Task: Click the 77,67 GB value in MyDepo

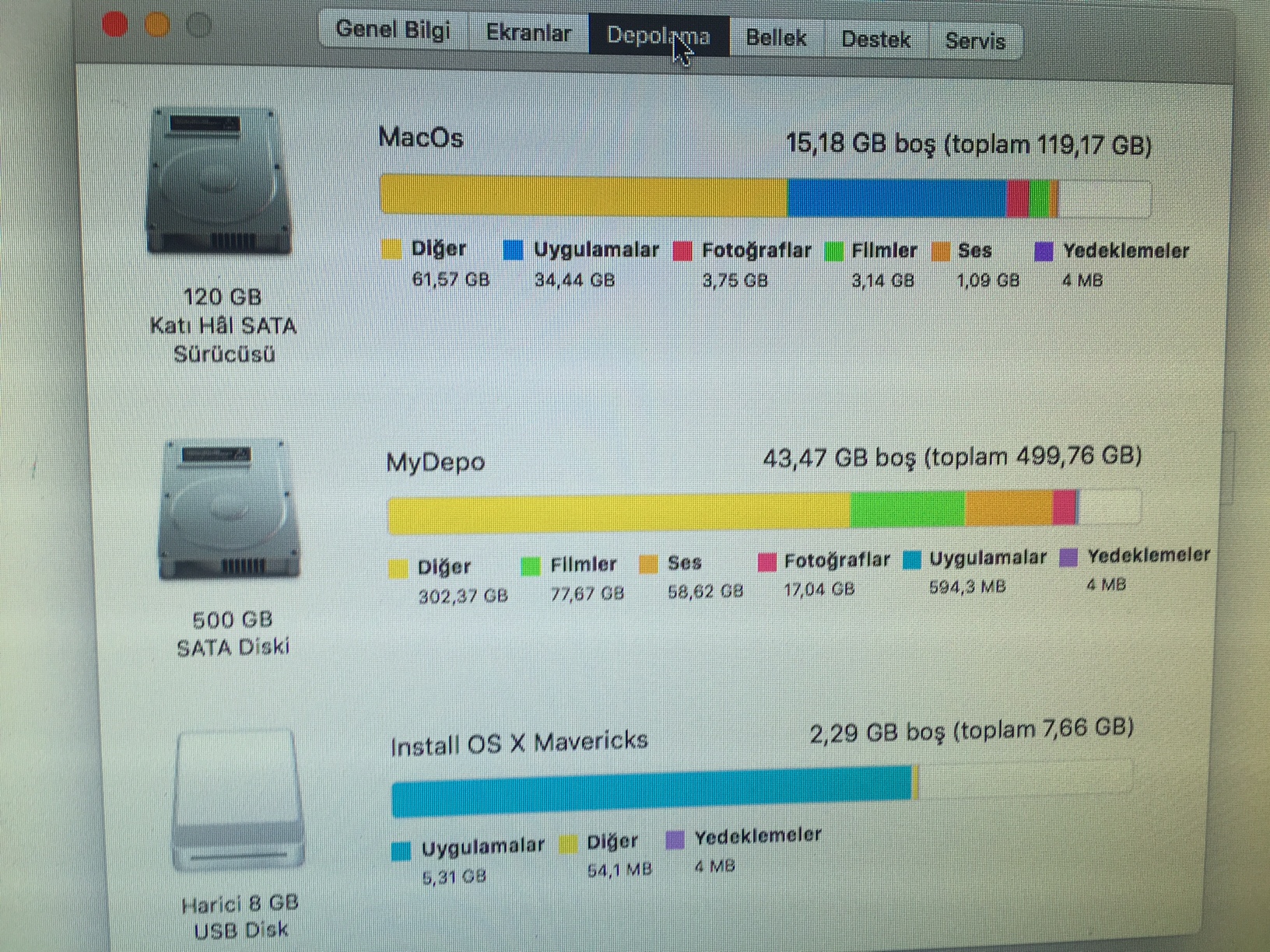Action: click(588, 594)
